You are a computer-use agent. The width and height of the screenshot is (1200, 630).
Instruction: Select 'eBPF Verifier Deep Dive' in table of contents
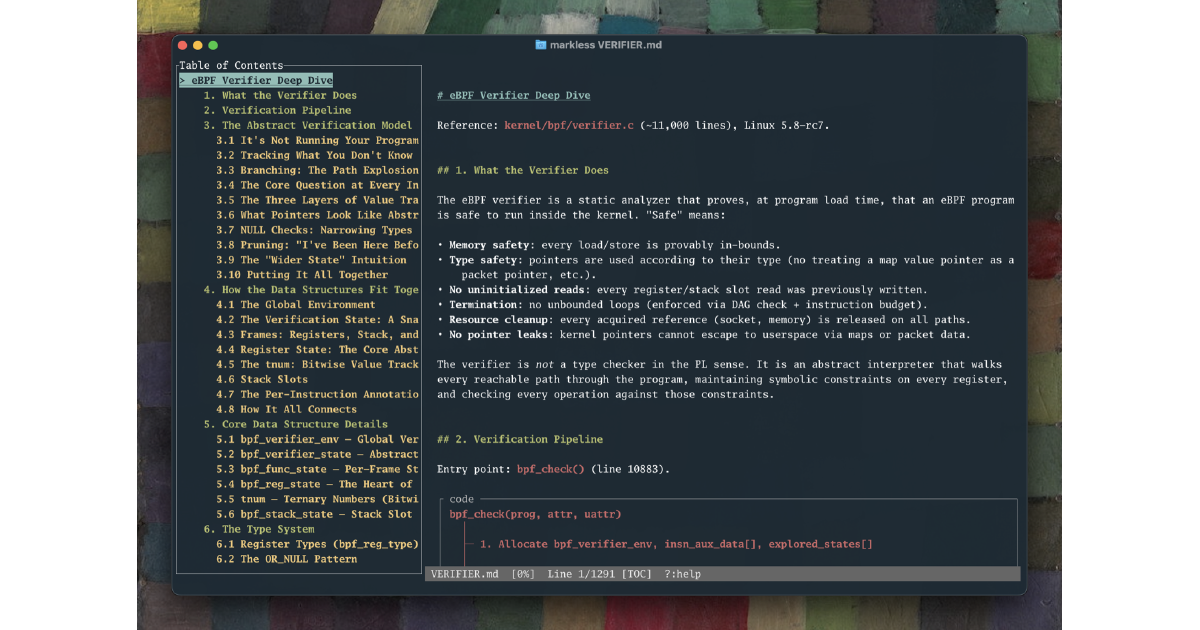(262, 81)
